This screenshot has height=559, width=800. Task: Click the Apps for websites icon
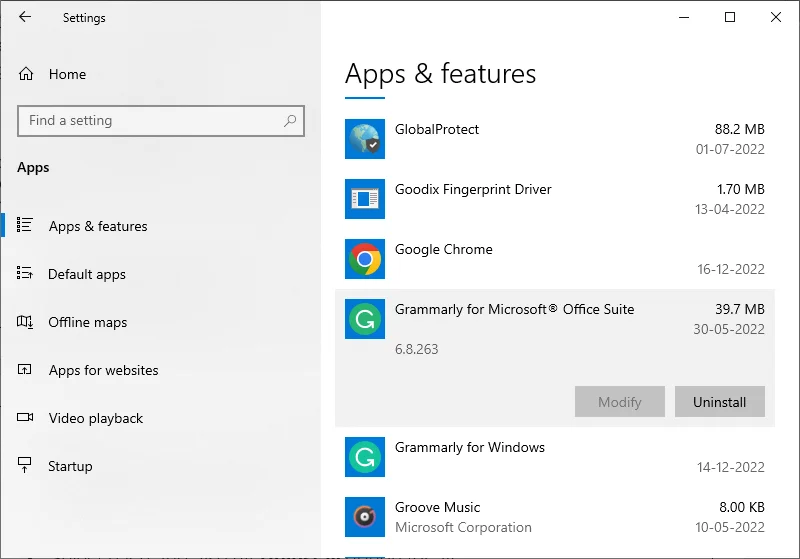coord(24,369)
